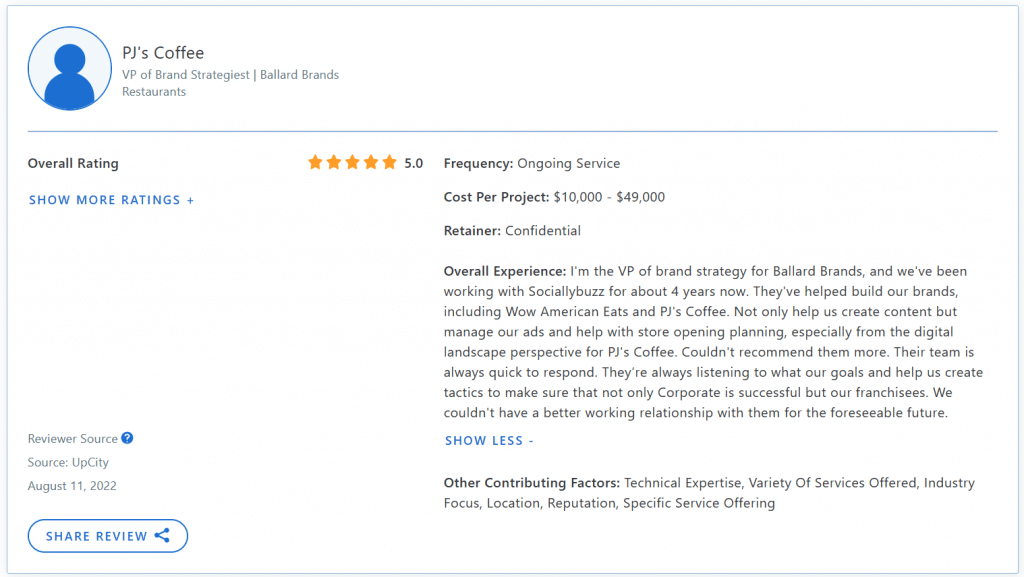Click the third orange rating star
Screen dimensions: 1024x577
(352, 163)
